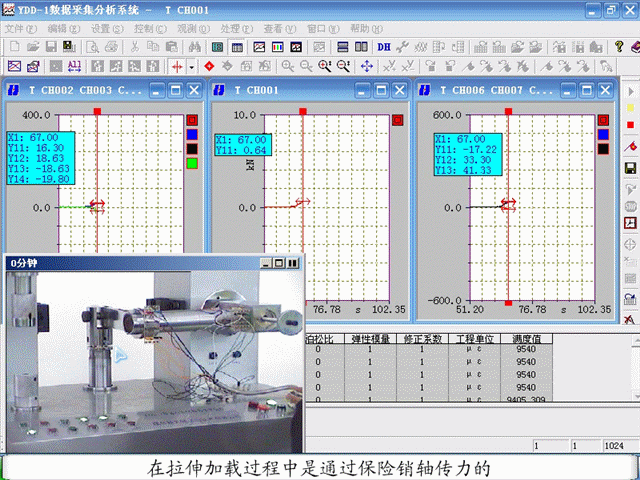
Task: Click green channel swatch in CH002 chart
Action: pos(192,164)
